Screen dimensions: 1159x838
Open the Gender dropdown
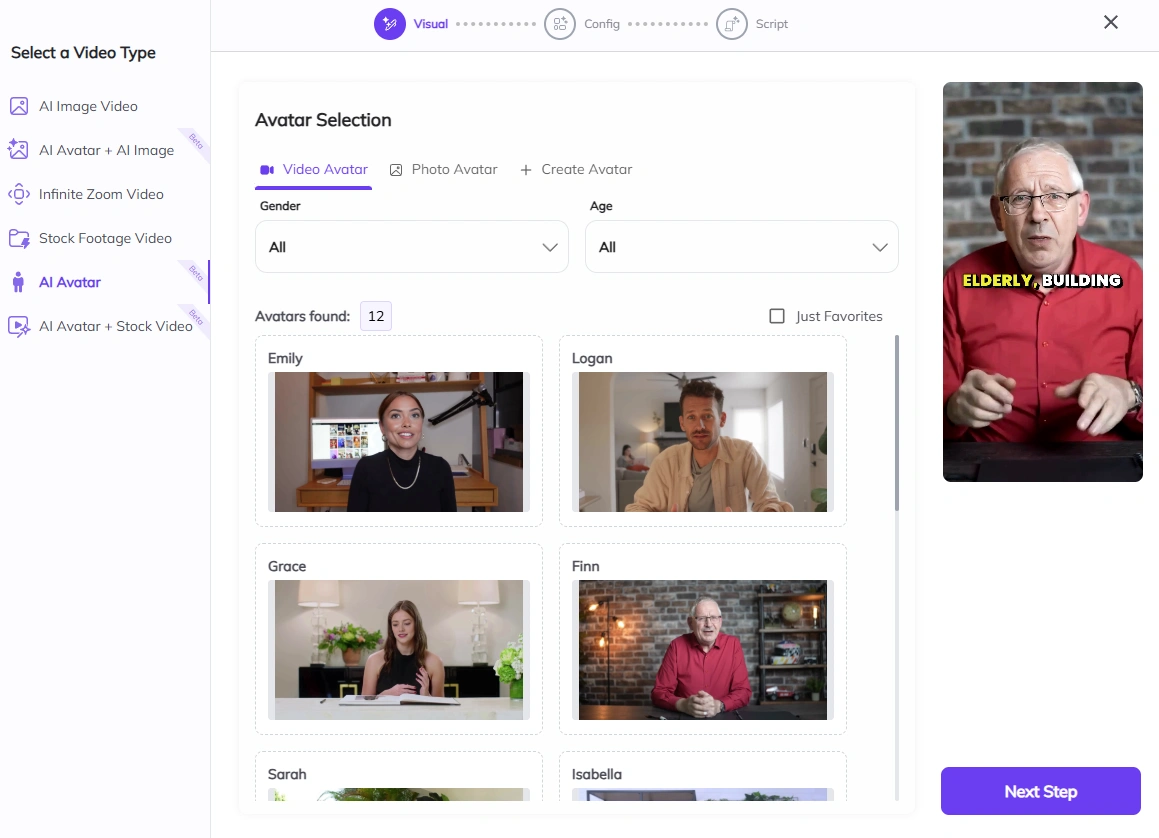[412, 247]
